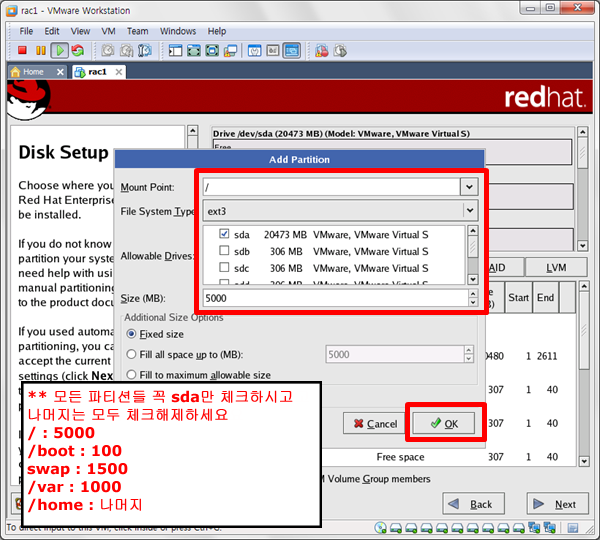Click the help pane scroll-up arrow

(x=192, y=131)
